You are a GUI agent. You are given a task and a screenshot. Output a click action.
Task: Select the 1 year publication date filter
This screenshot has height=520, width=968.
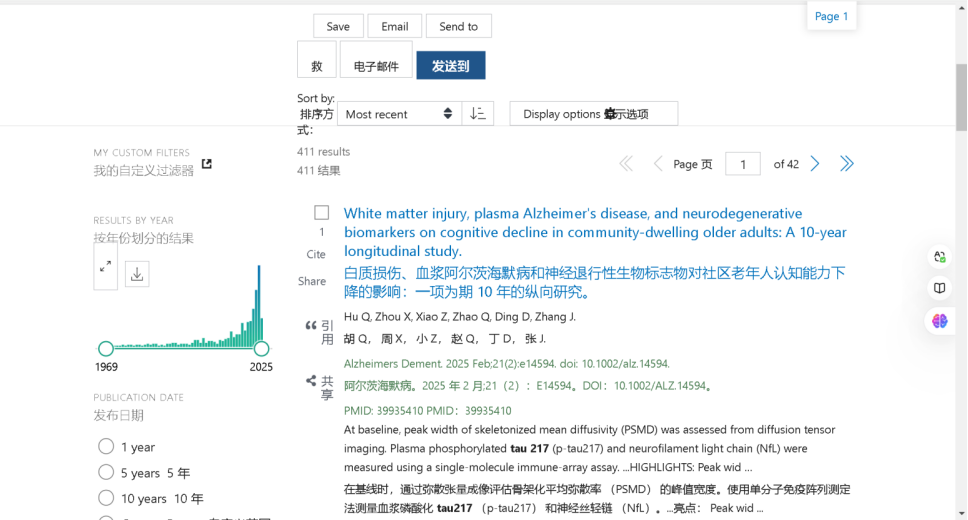[x=106, y=447]
